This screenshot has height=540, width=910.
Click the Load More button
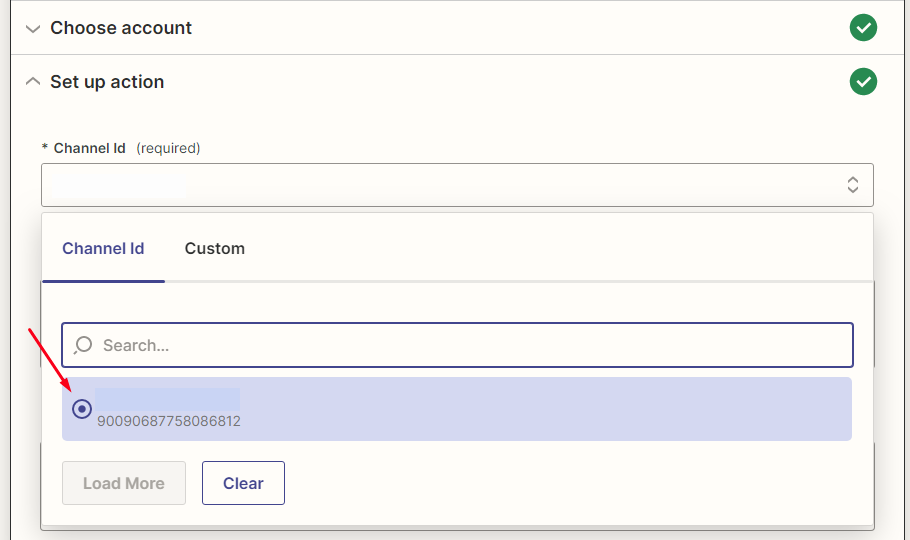[123, 483]
